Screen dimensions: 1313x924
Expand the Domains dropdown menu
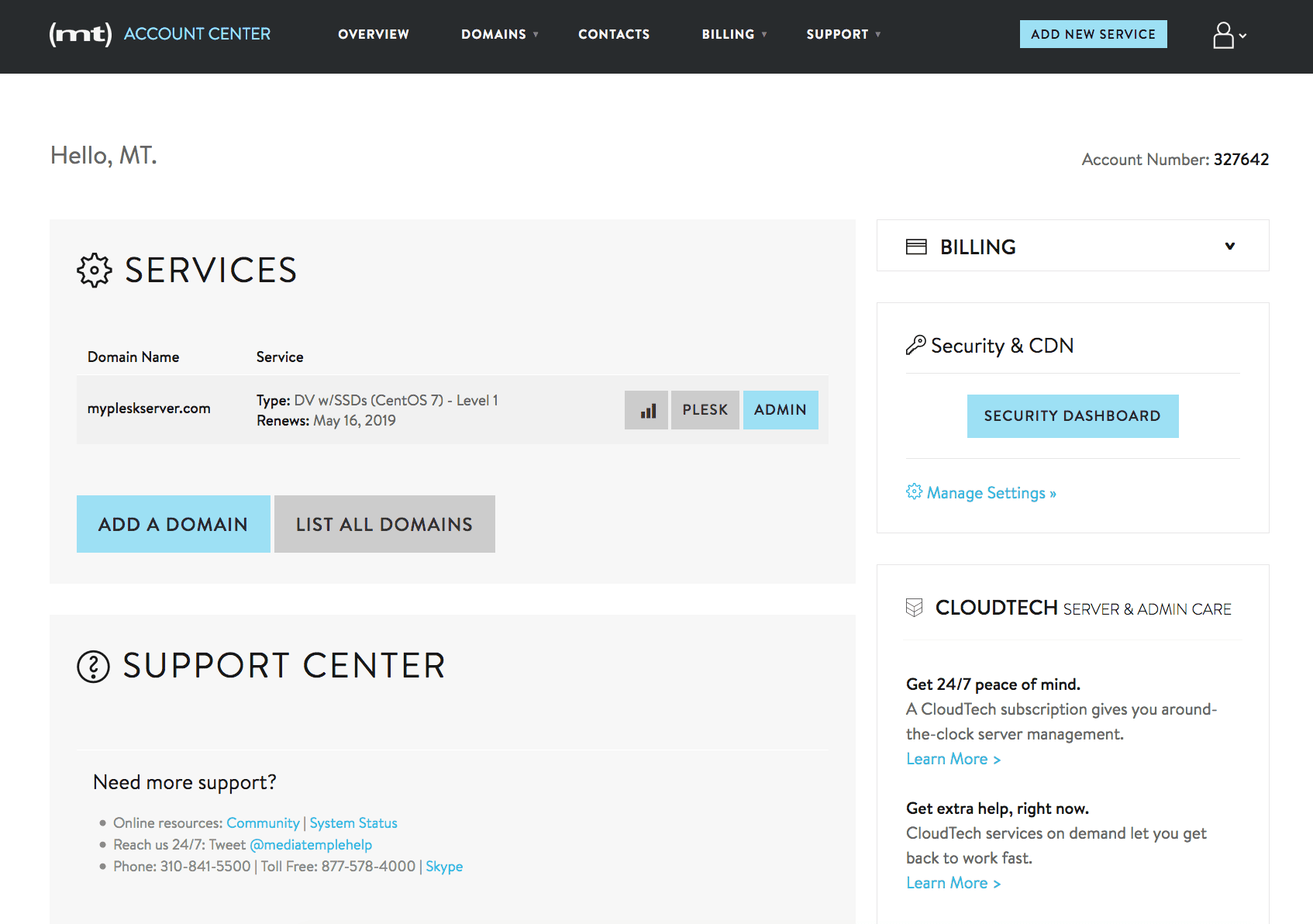[499, 34]
